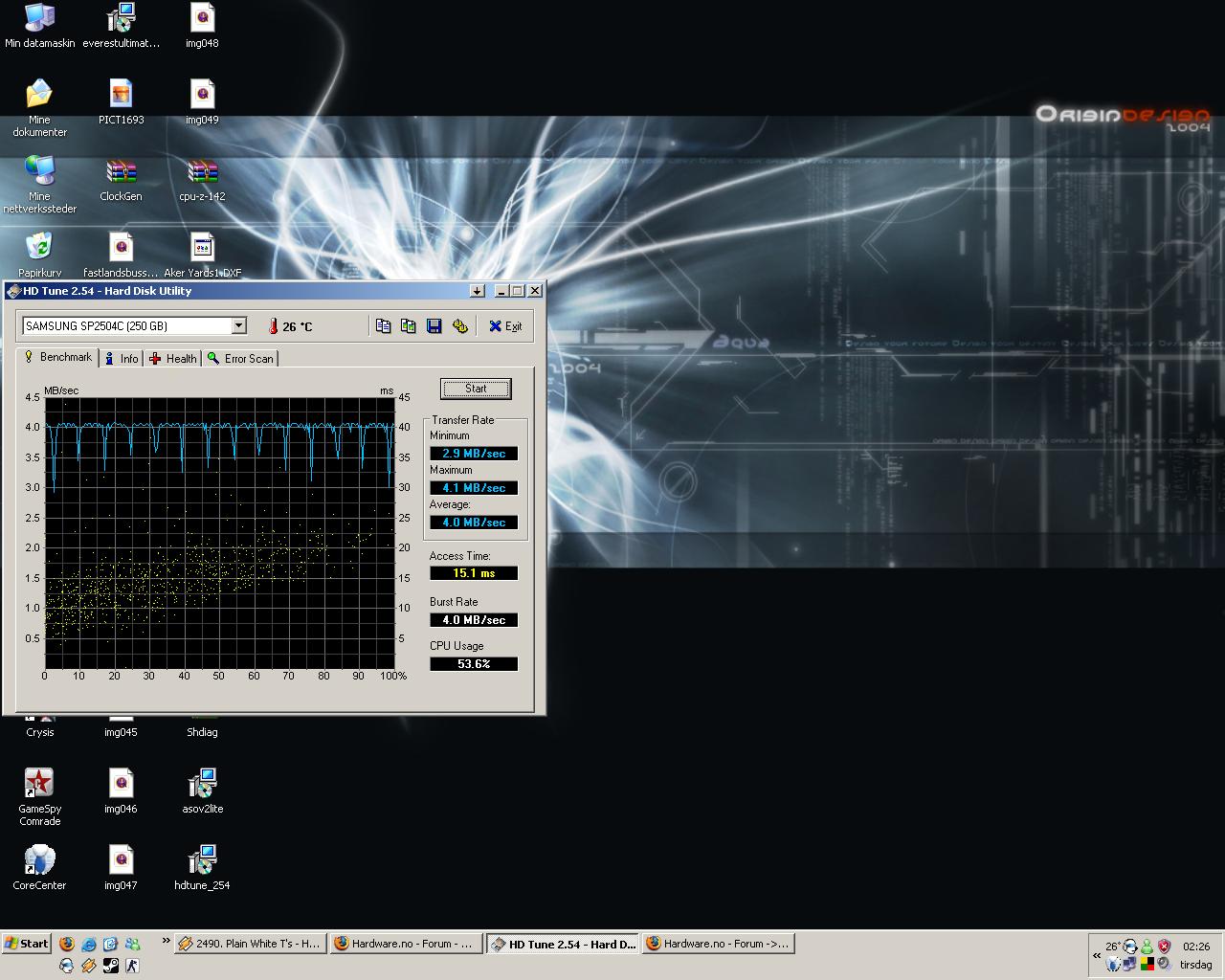
Task: Select the Aker Yards1.DXF file icon
Action: tap(202, 255)
